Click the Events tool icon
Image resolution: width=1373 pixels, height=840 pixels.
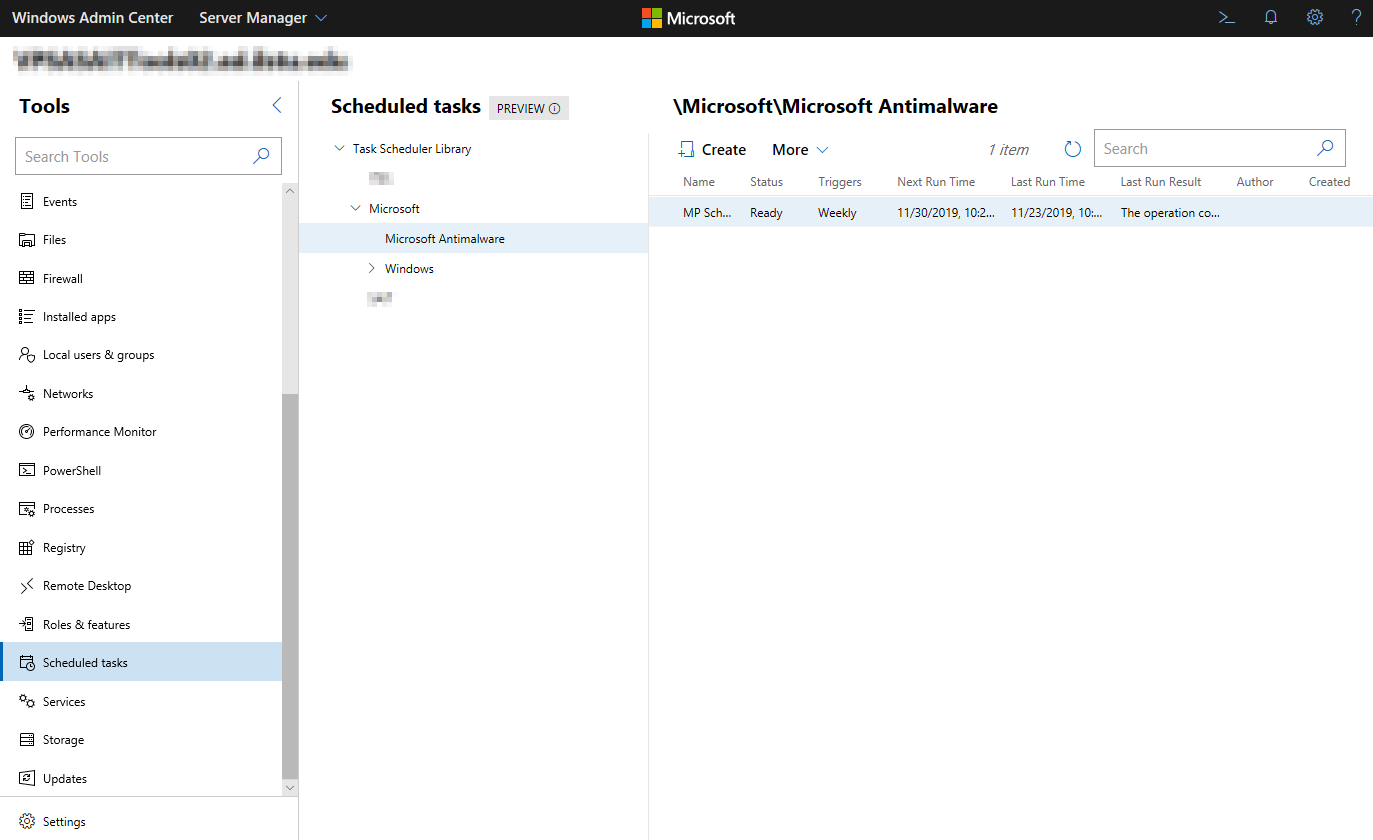pos(27,201)
